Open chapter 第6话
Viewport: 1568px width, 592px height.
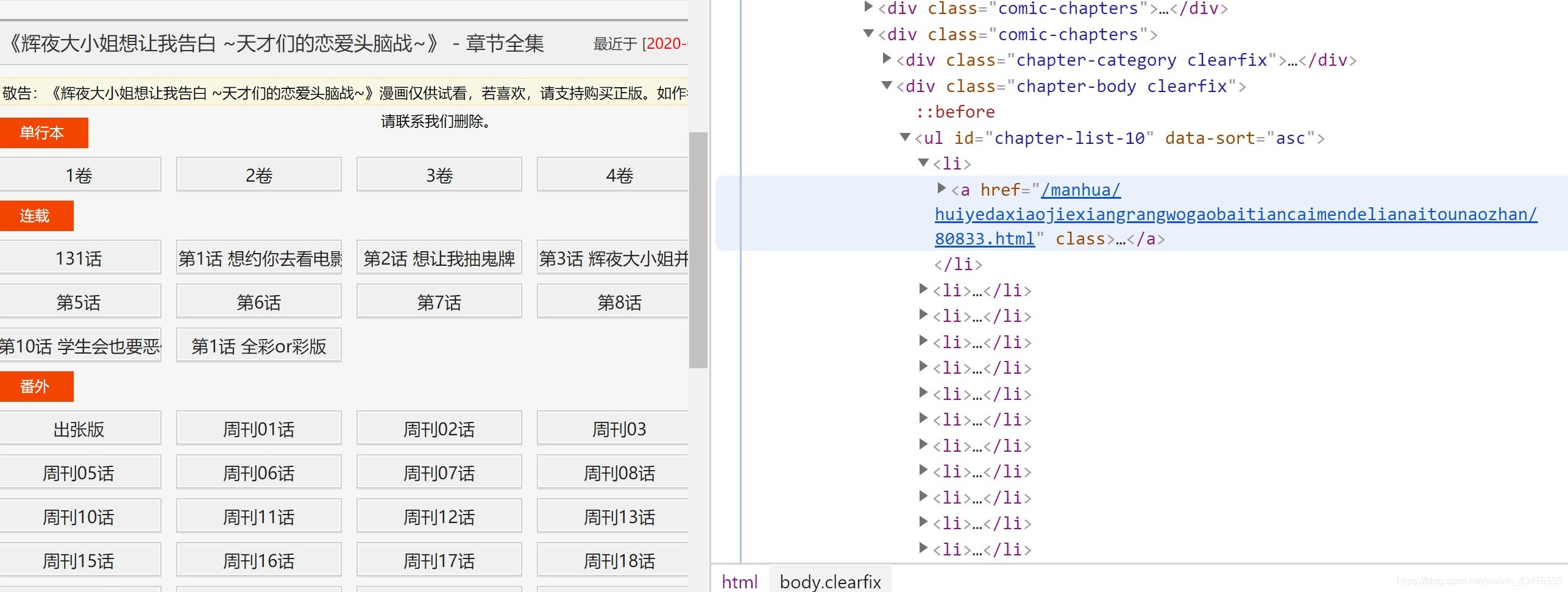click(x=259, y=302)
